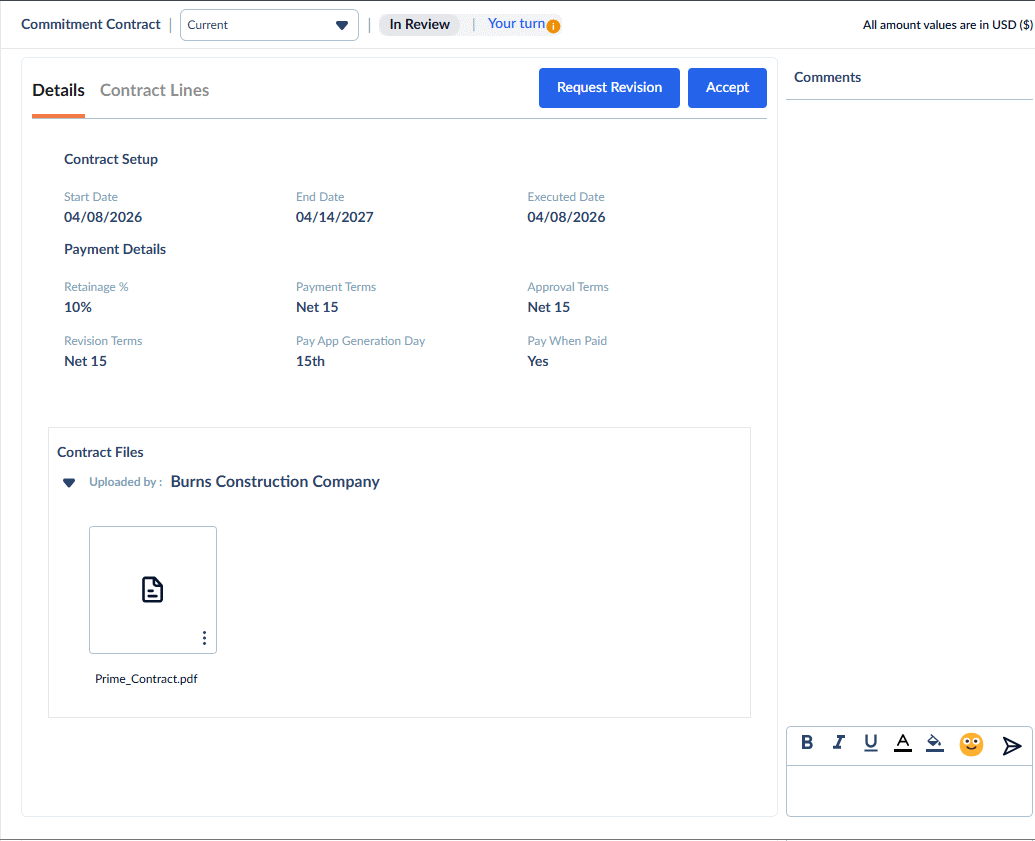The height and width of the screenshot is (841, 1035).
Task: Click the Contract Setup heading
Action: tap(111, 159)
